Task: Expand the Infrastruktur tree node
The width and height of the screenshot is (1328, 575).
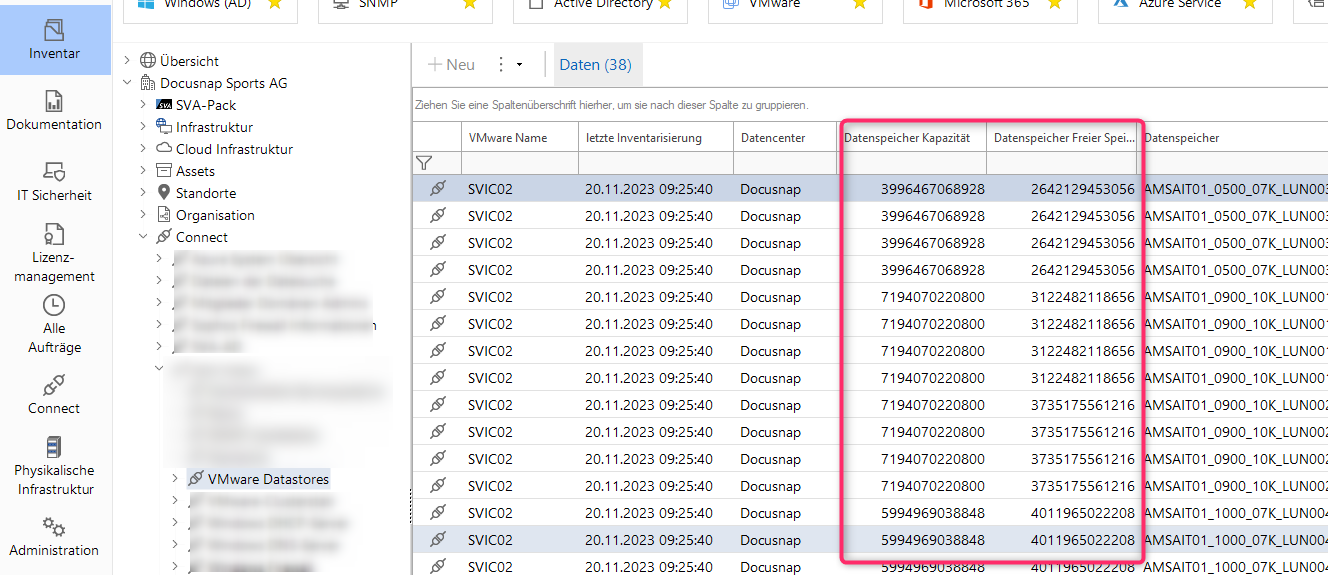Action: tap(143, 127)
